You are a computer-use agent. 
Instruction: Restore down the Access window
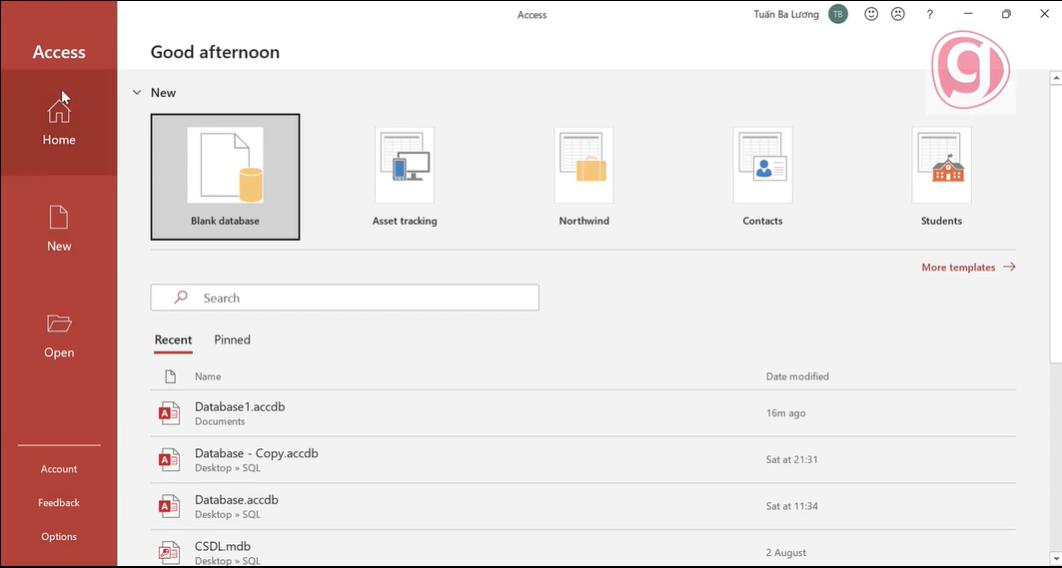click(1006, 14)
